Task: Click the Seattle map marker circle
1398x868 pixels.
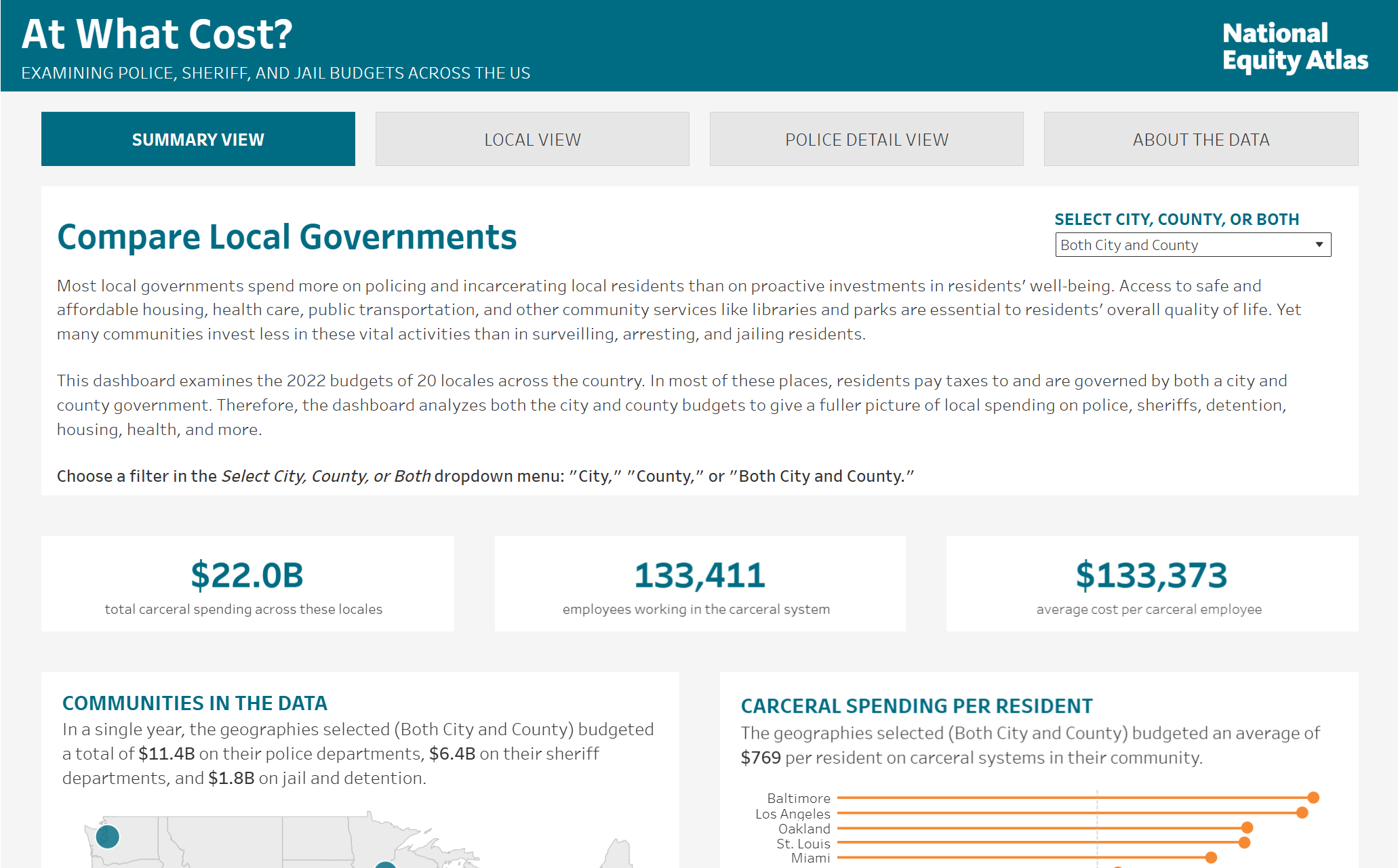Action: [x=107, y=837]
